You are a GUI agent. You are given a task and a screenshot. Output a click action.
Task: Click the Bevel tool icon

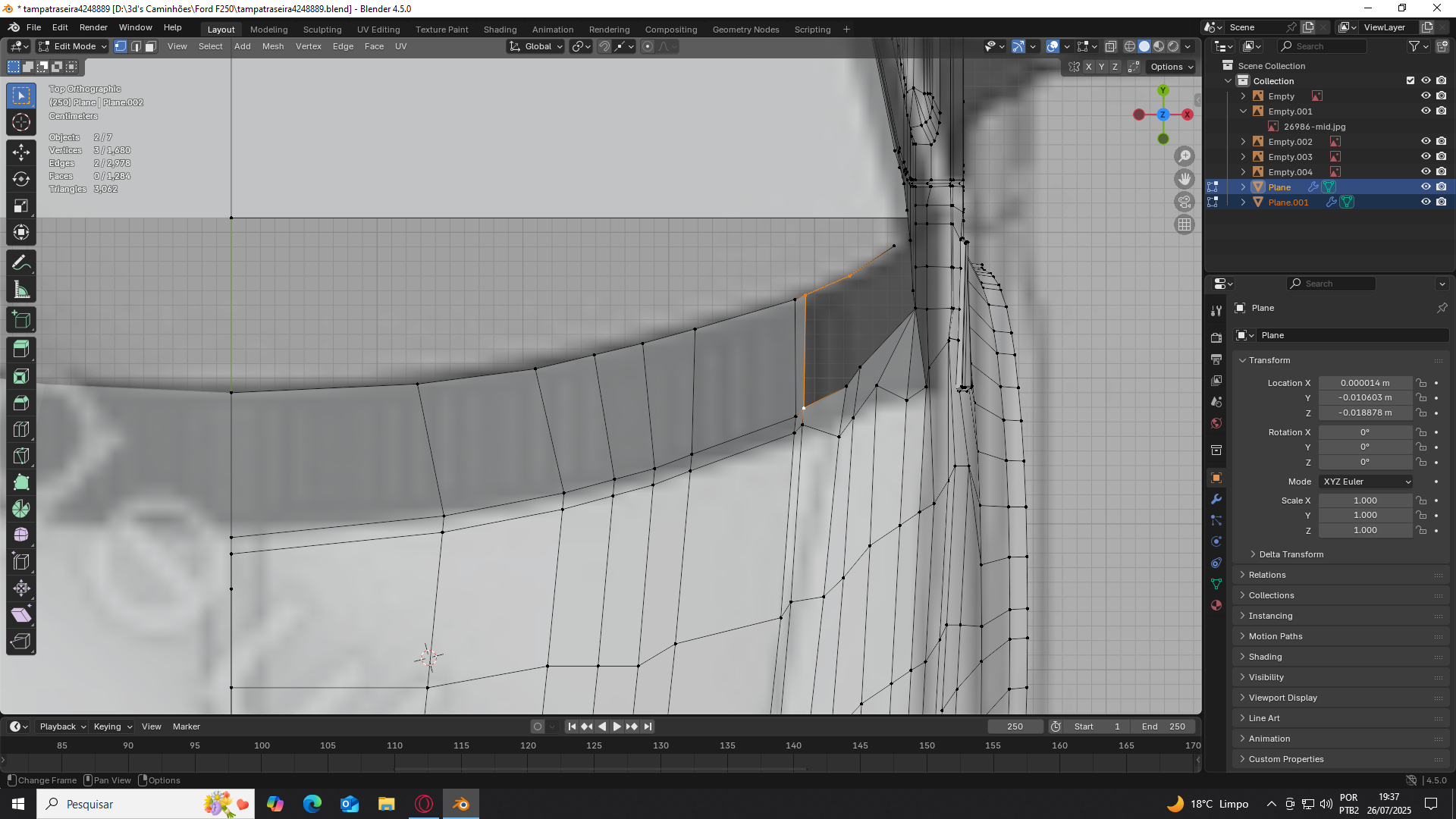21,403
